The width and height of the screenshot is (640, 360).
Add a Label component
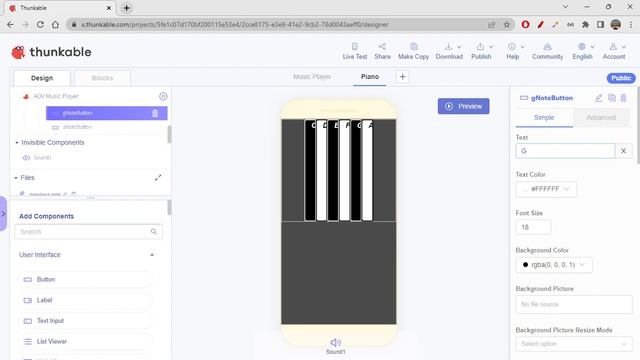click(85, 300)
